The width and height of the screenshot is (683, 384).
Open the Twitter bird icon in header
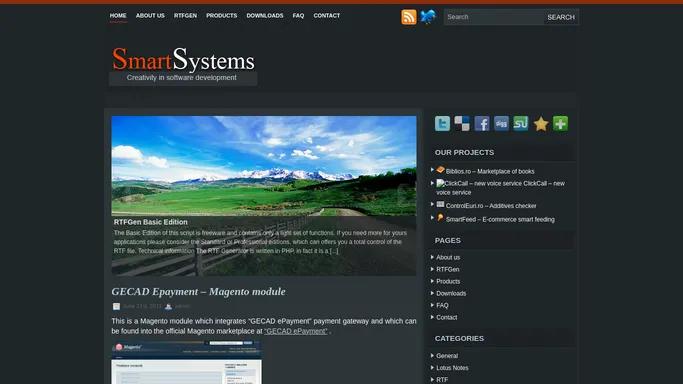tap(428, 17)
